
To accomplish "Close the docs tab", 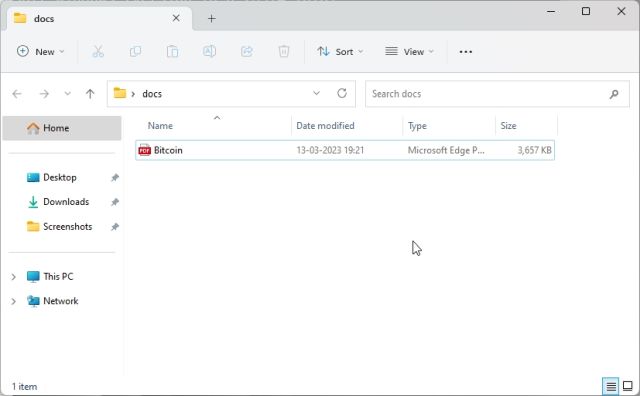I will (x=176, y=18).
